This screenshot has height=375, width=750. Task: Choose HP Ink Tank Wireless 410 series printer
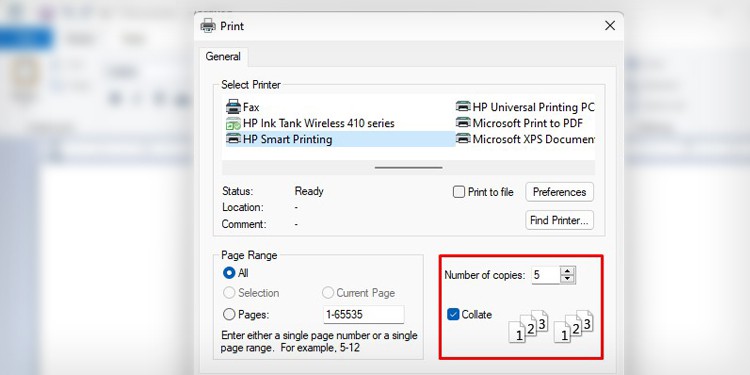[x=310, y=123]
